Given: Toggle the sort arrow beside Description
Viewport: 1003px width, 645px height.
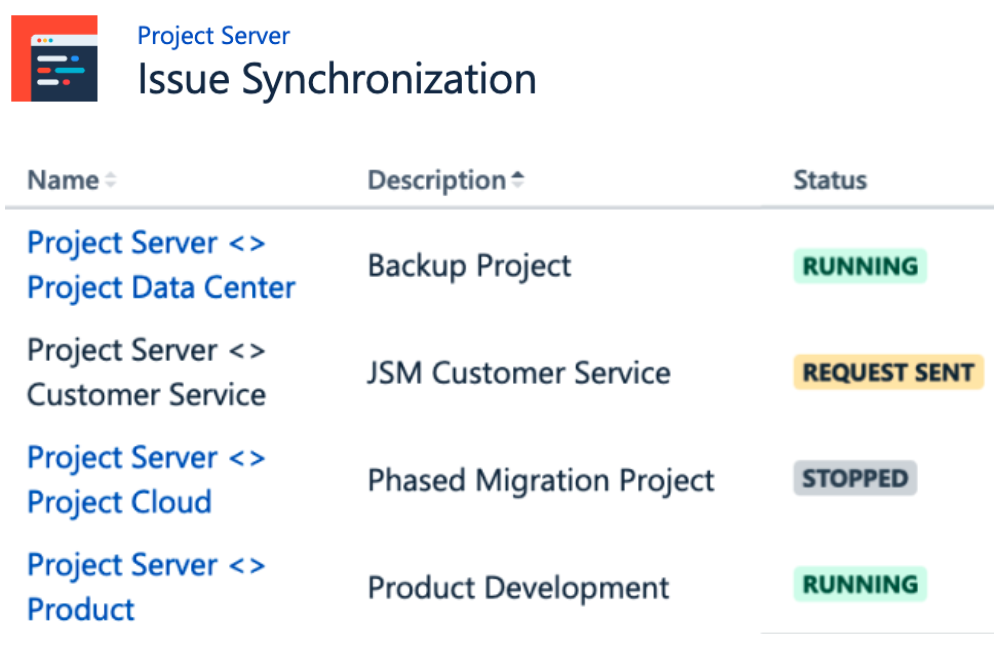Looking at the screenshot, I should point(518,180).
